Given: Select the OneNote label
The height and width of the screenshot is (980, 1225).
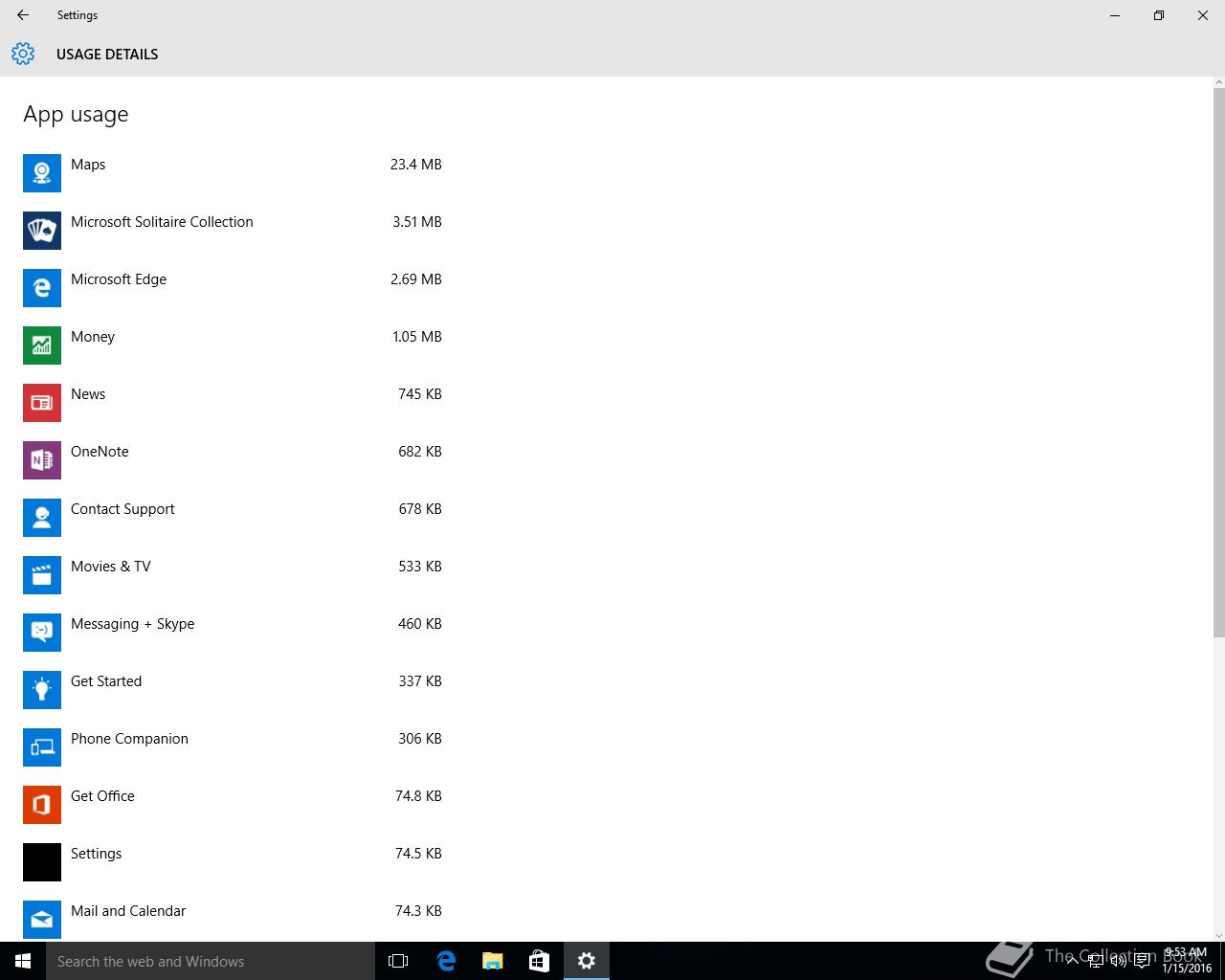Looking at the screenshot, I should (x=100, y=452).
